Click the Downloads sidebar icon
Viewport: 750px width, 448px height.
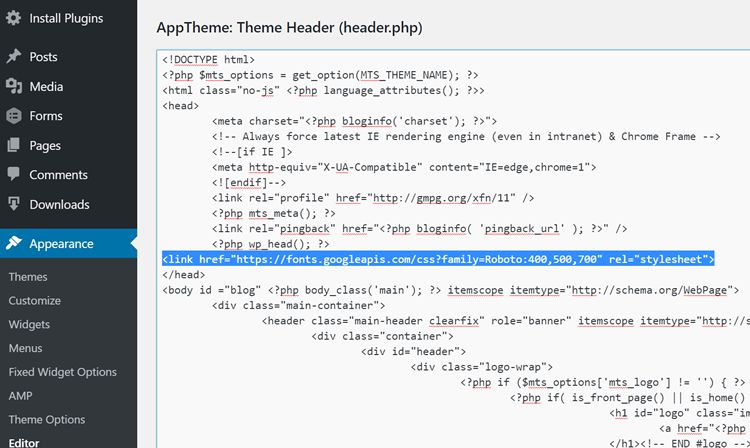pos(13,205)
